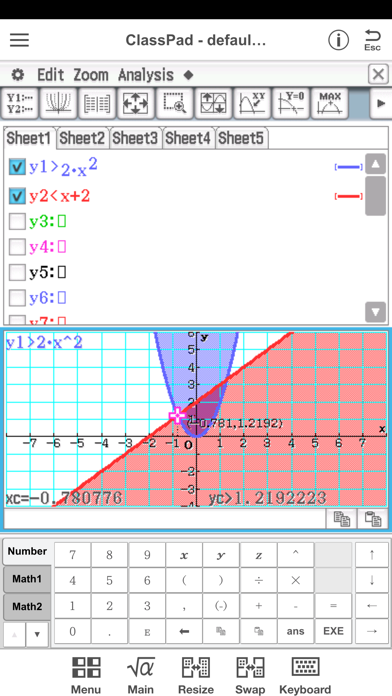Tap the EXE key
The width and height of the screenshot is (392, 696).
coord(333,631)
